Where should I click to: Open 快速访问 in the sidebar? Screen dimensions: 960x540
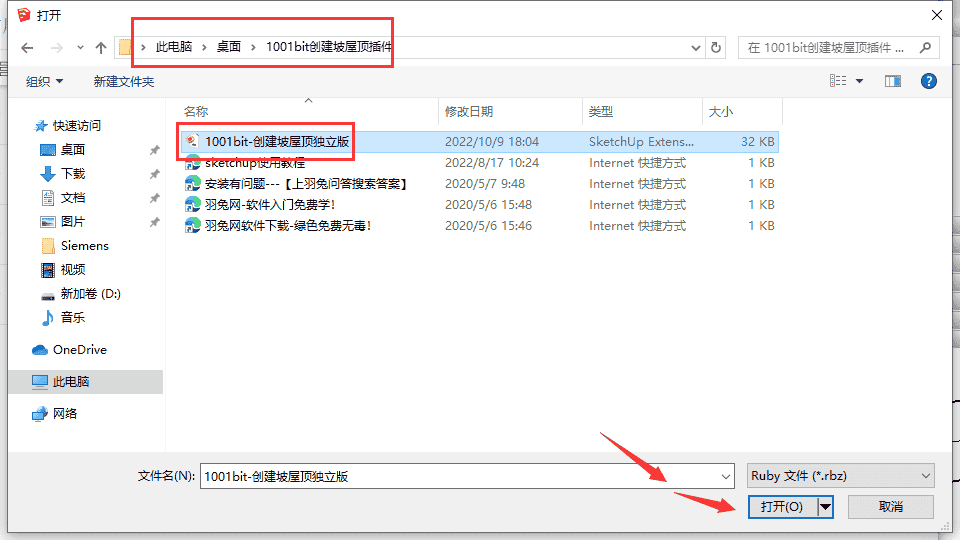click(x=77, y=126)
